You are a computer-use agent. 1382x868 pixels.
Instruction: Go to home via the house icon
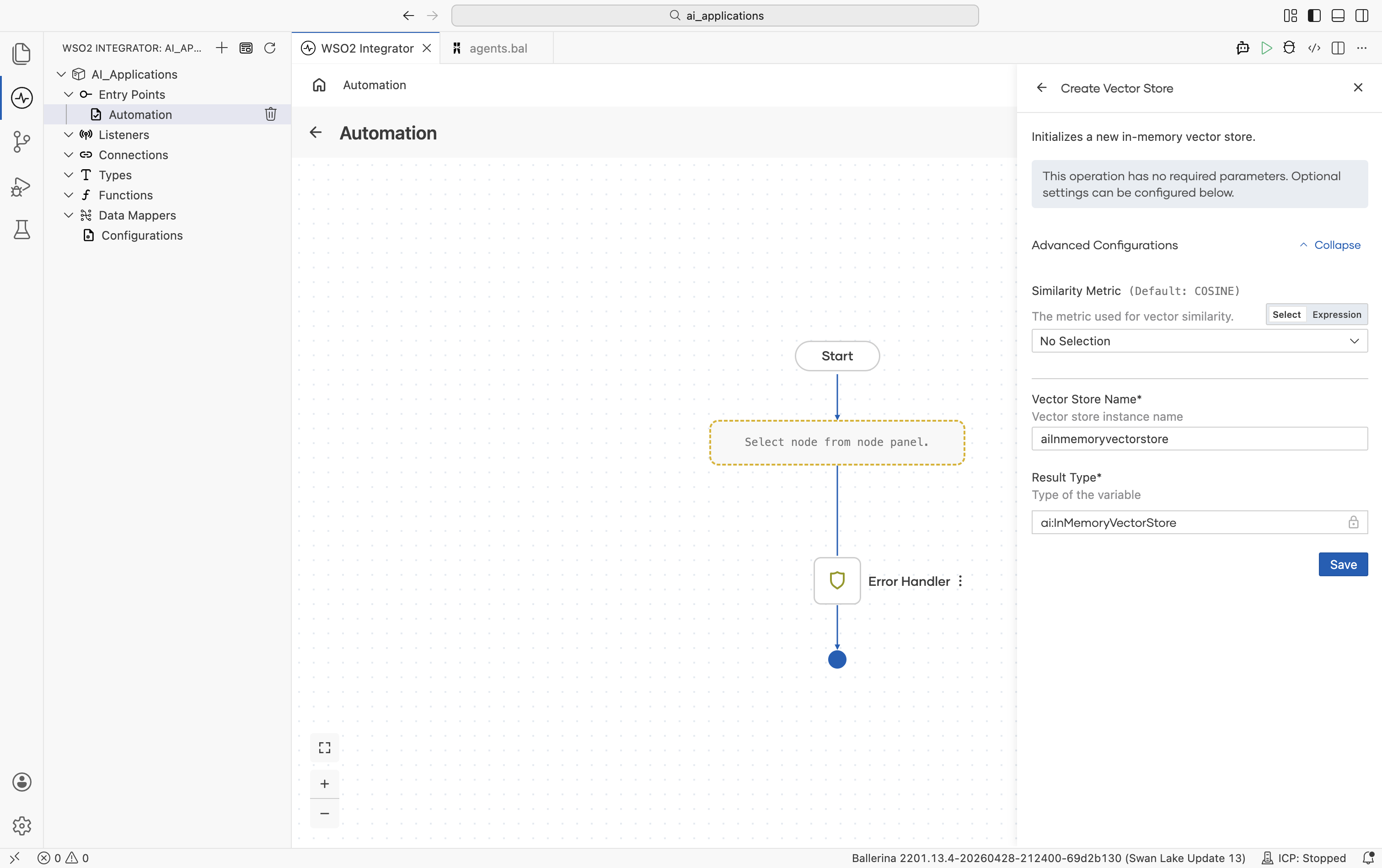[319, 85]
